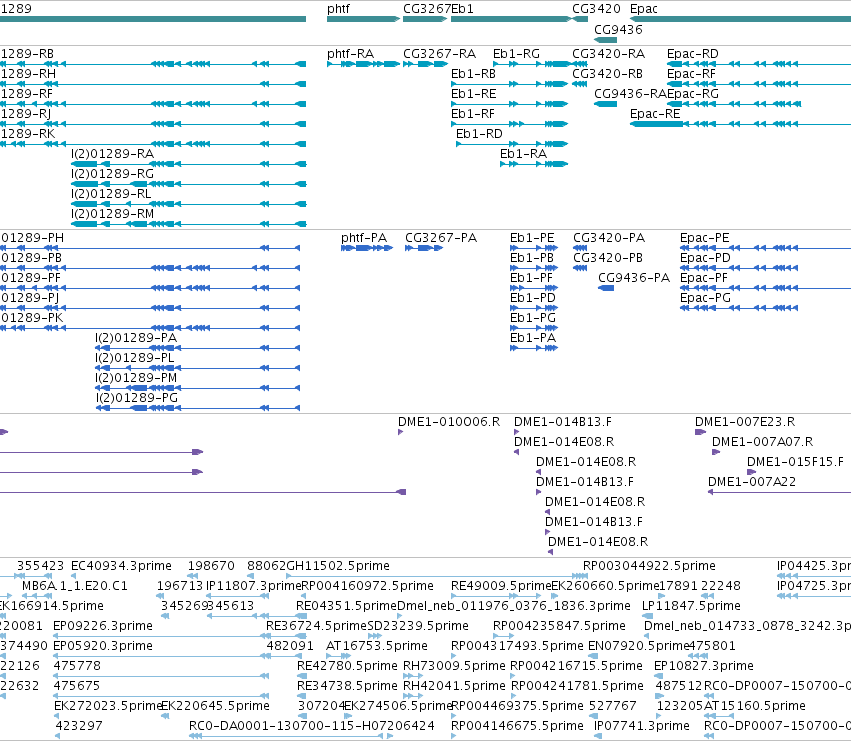Click the 1289-RJ transcript label

point(26,114)
